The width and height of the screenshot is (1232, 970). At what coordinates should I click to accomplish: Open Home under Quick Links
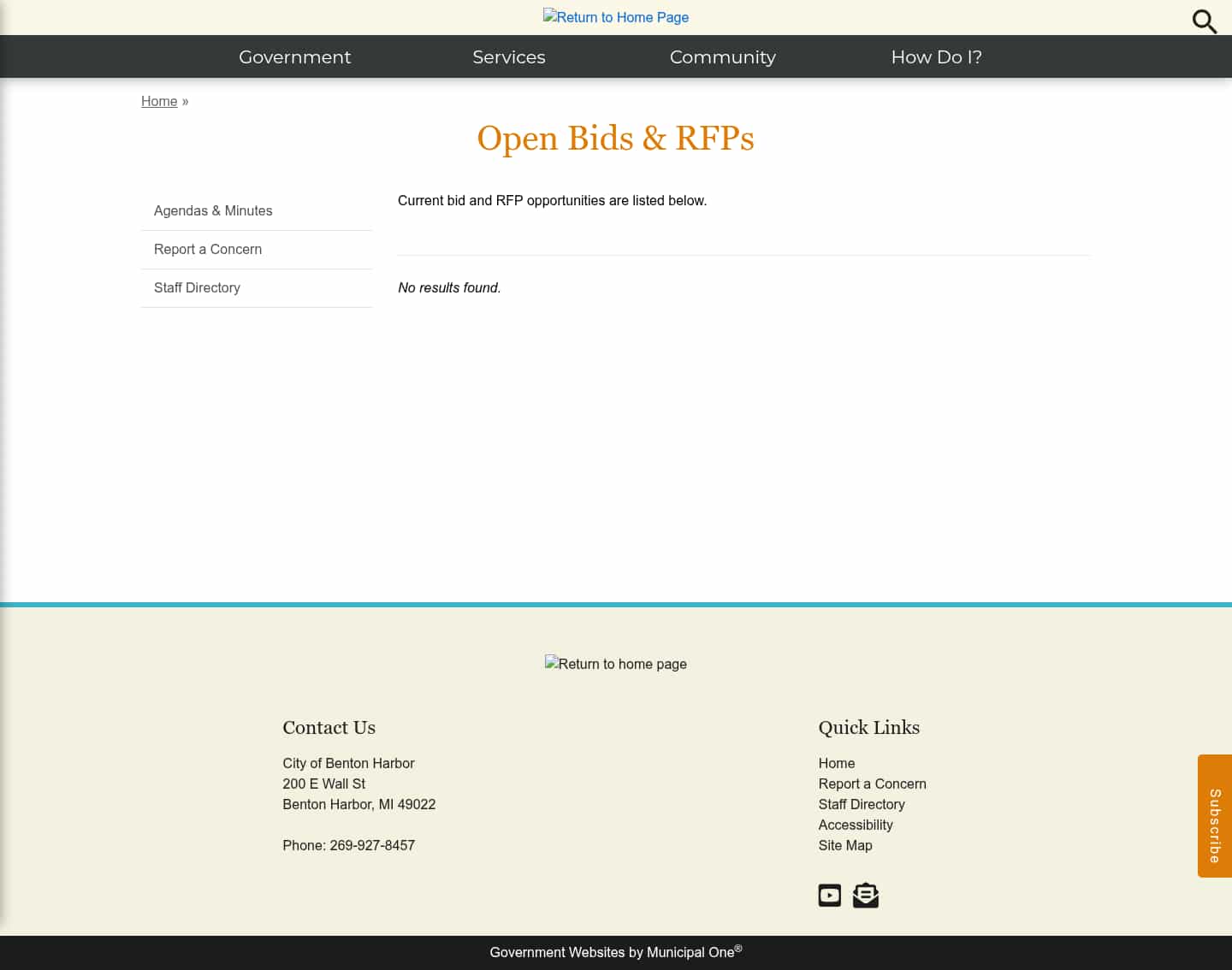(836, 763)
